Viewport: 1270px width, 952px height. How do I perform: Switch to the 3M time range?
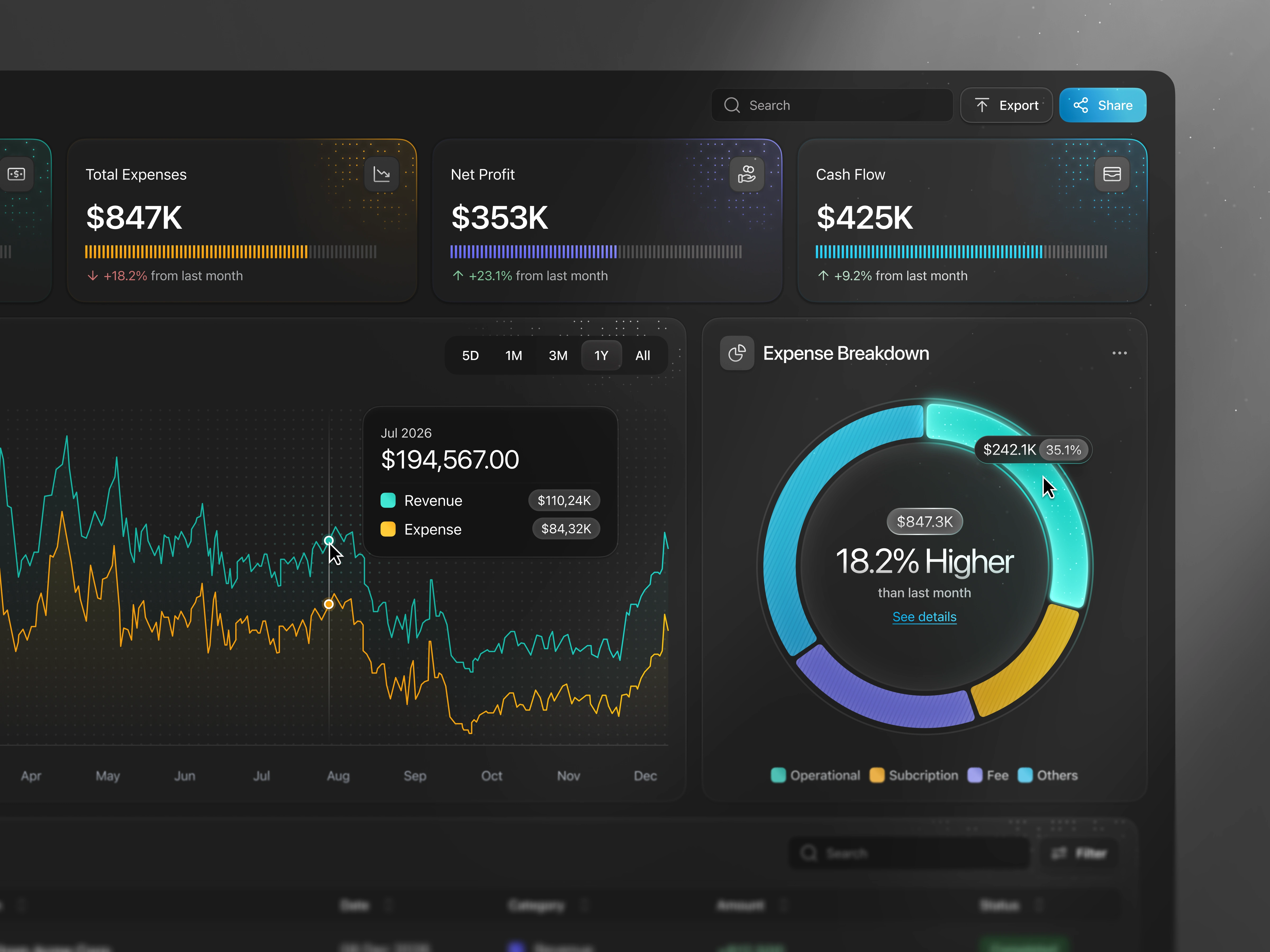tap(558, 356)
